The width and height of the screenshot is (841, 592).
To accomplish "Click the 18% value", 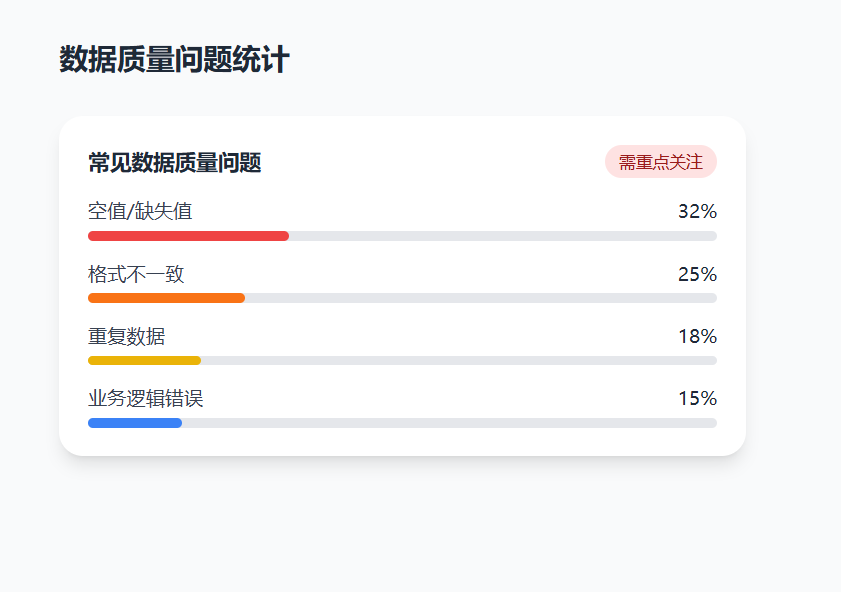I will click(x=697, y=336).
